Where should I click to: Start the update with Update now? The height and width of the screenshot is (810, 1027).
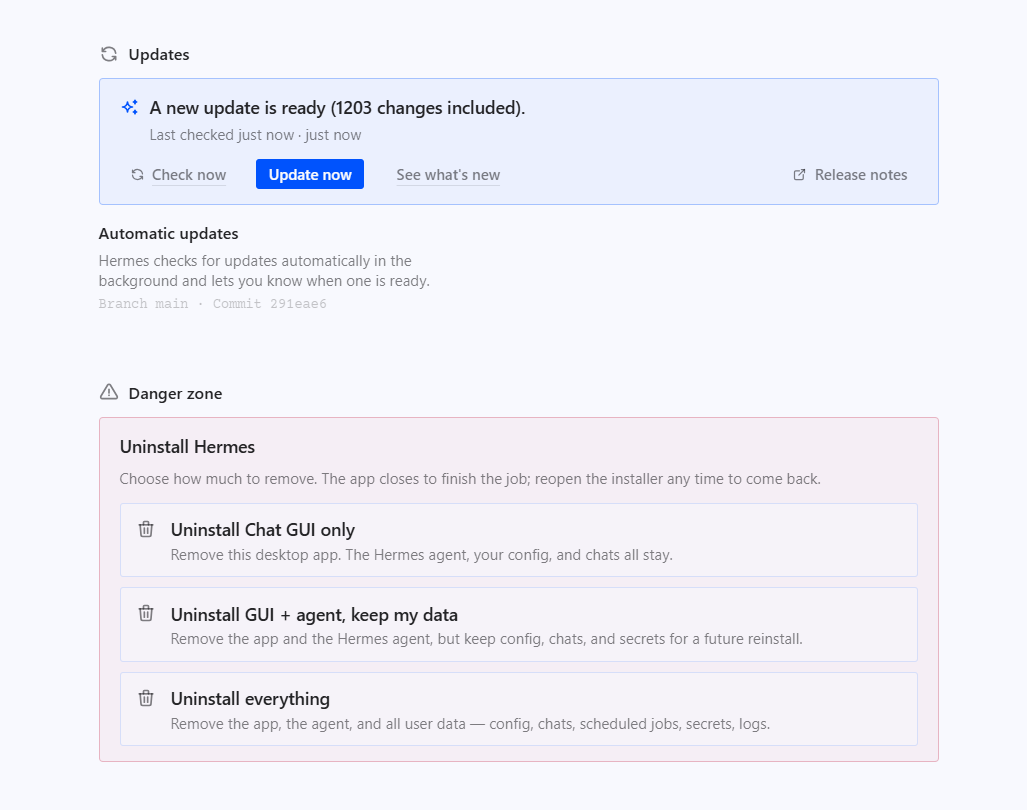click(310, 174)
